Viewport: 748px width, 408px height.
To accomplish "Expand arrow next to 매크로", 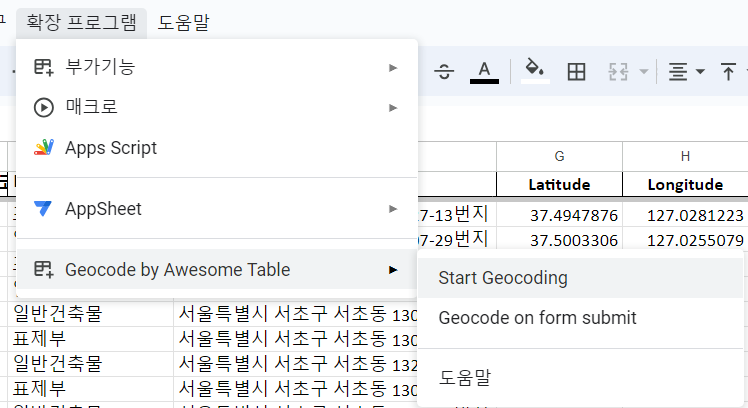I will (x=393, y=108).
